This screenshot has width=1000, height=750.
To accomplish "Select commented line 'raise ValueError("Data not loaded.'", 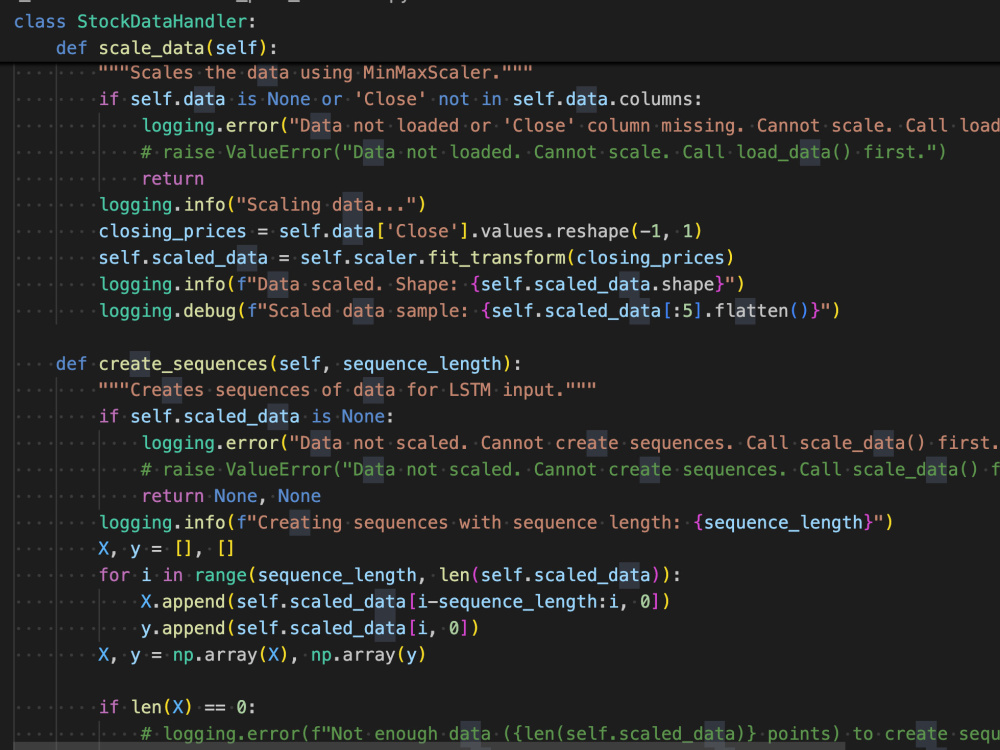I will click(x=543, y=152).
